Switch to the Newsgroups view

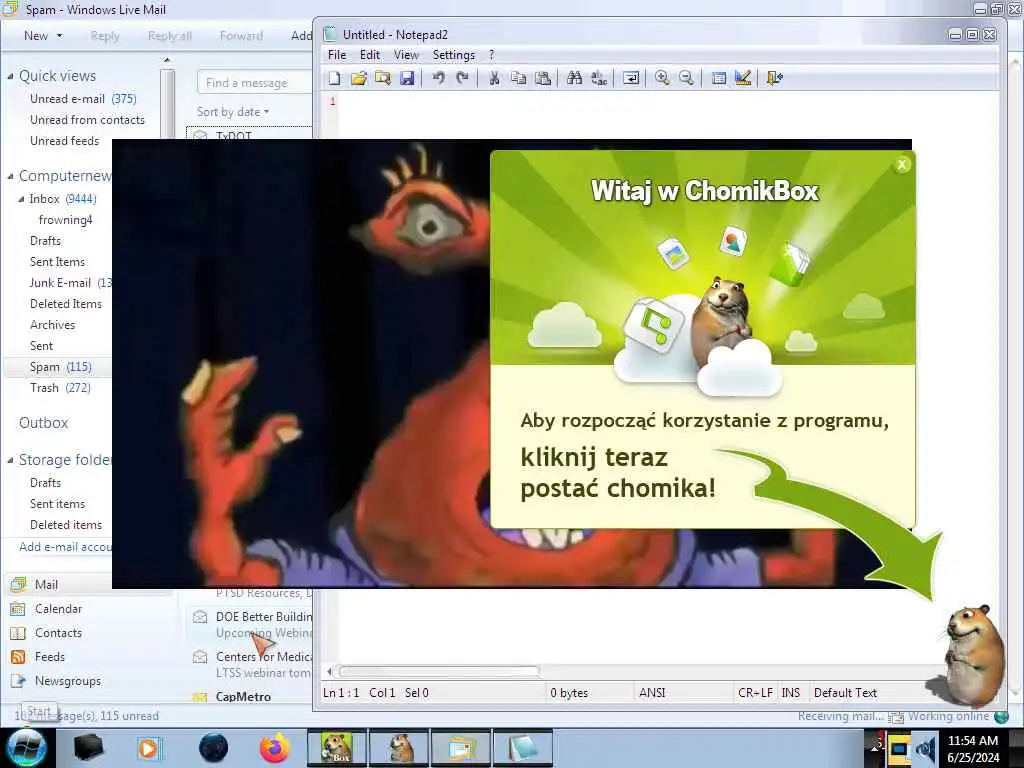click(x=68, y=681)
